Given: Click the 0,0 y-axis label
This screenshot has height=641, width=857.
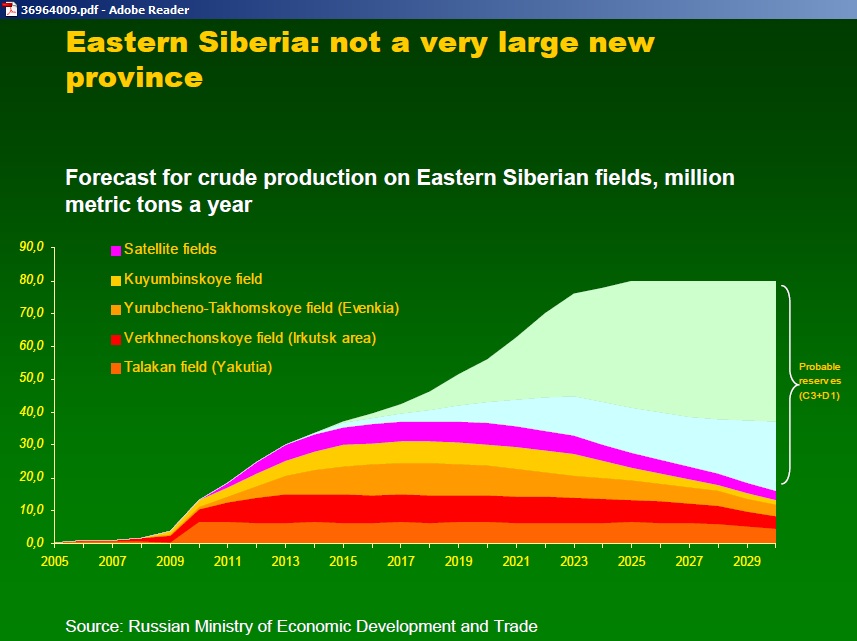Looking at the screenshot, I should tap(35, 543).
